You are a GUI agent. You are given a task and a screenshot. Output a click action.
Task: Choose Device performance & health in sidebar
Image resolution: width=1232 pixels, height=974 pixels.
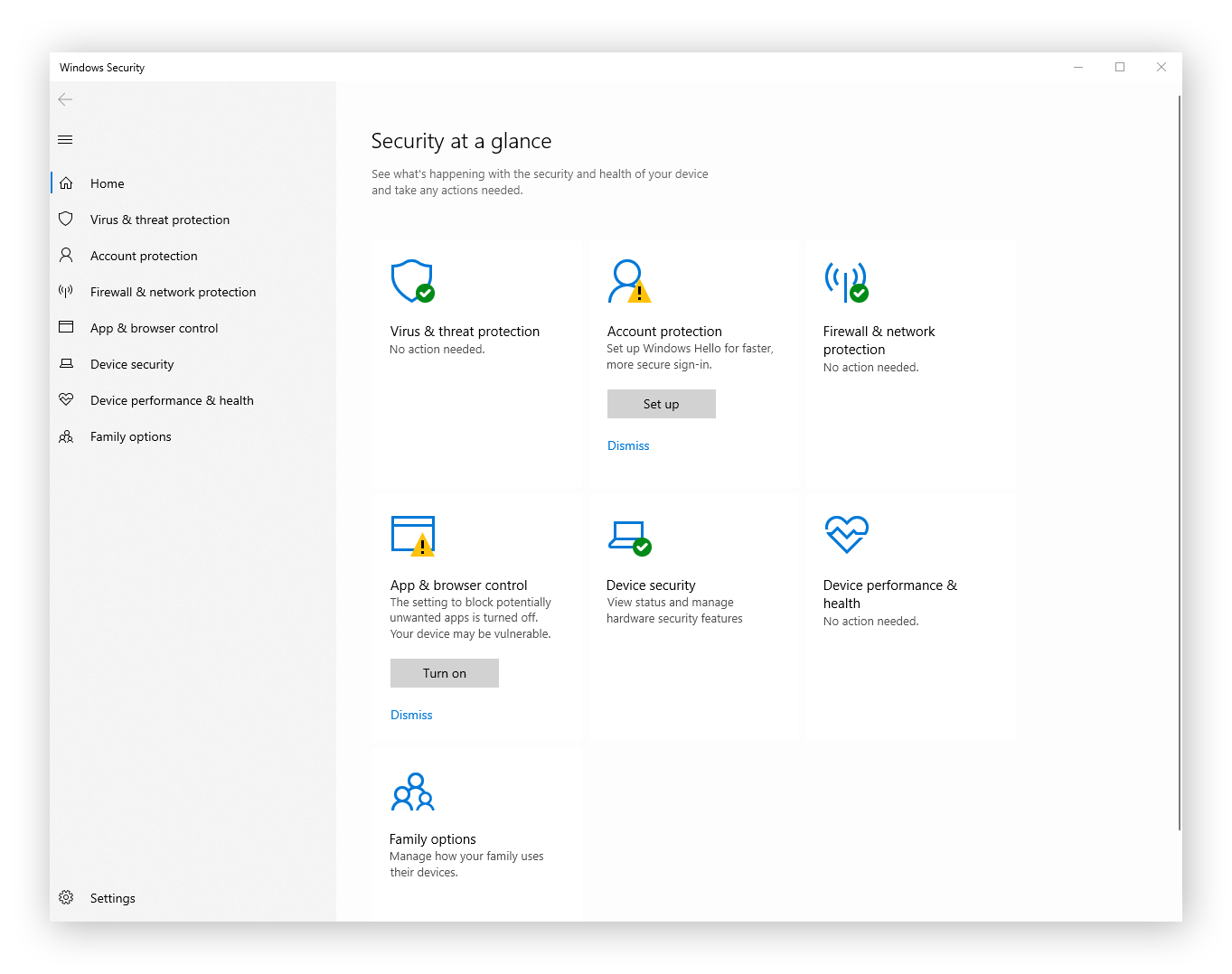(x=193, y=400)
